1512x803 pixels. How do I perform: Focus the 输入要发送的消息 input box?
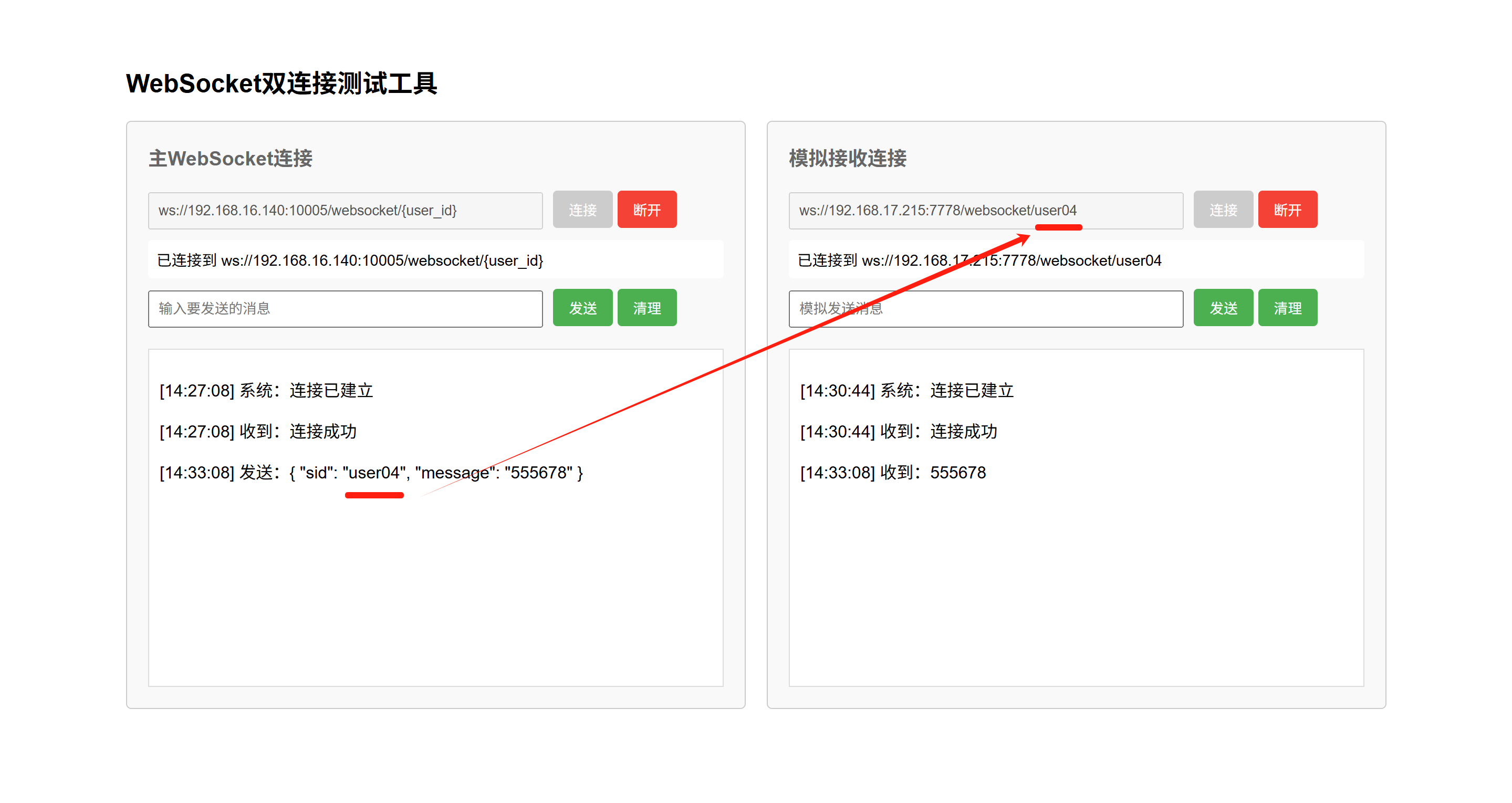coord(345,309)
